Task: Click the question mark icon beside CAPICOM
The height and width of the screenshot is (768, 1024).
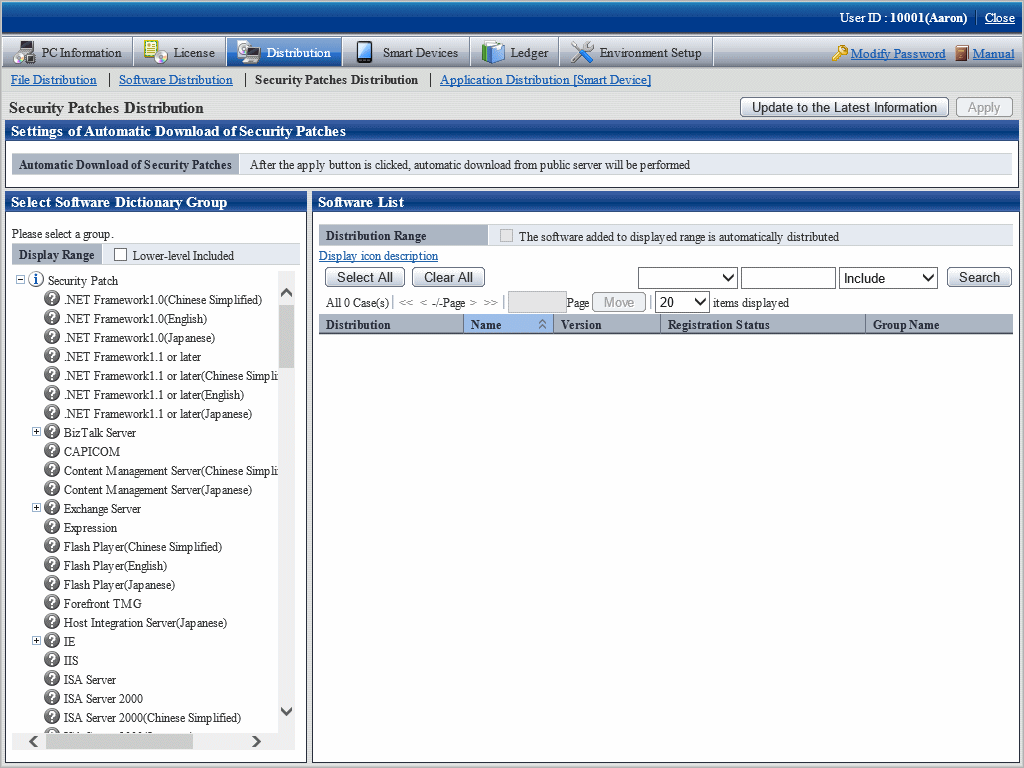Action: (x=53, y=451)
